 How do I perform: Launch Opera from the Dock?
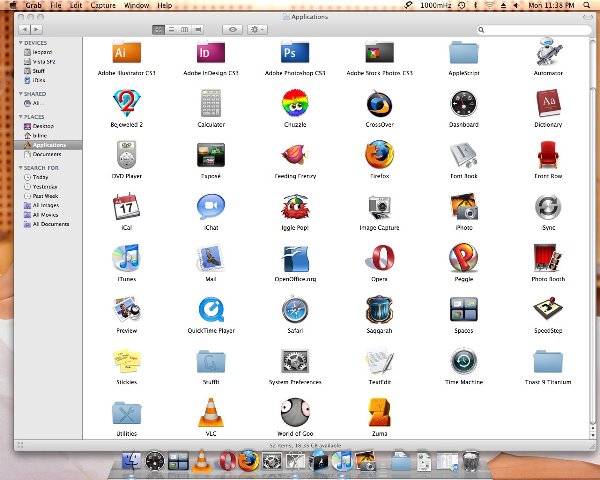click(x=227, y=460)
